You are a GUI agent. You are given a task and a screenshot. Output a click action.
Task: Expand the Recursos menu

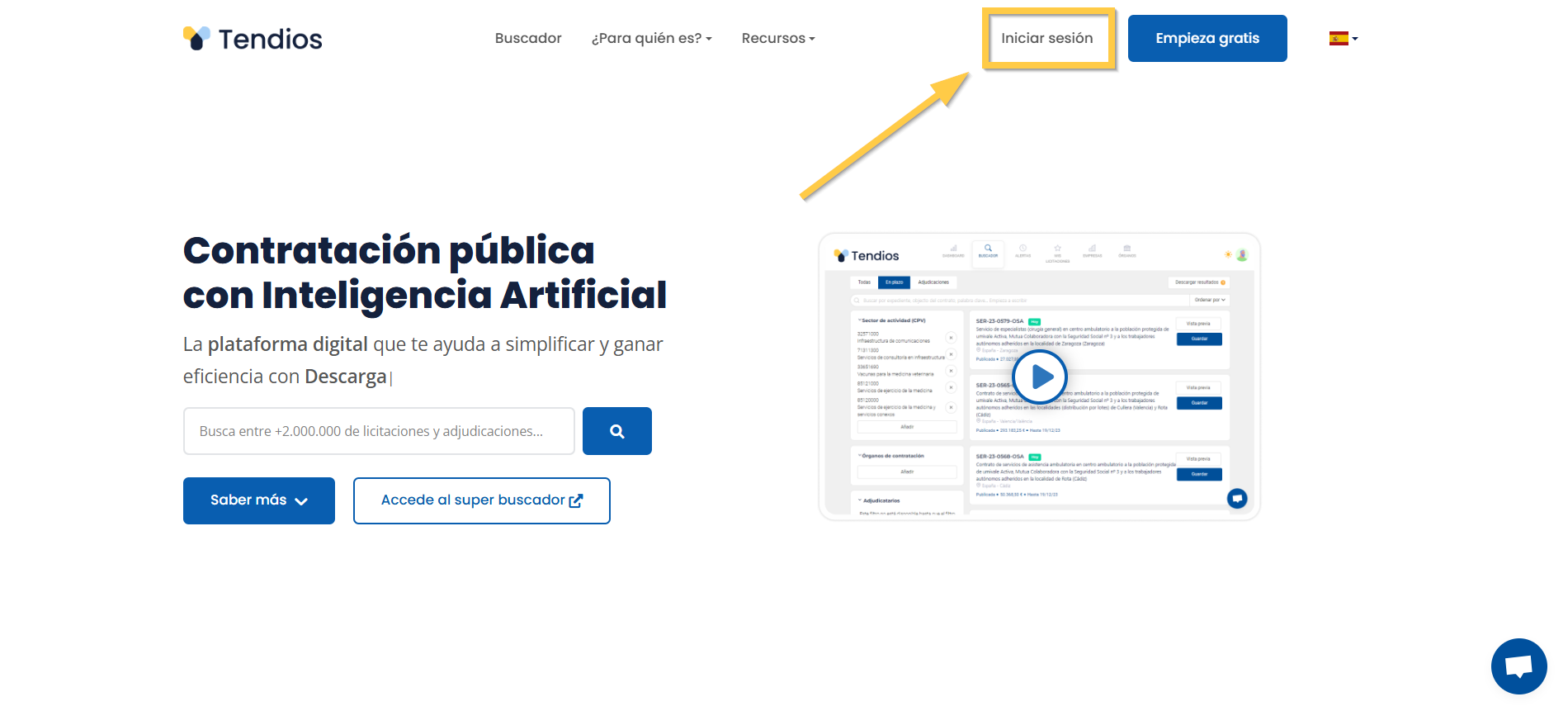[777, 39]
